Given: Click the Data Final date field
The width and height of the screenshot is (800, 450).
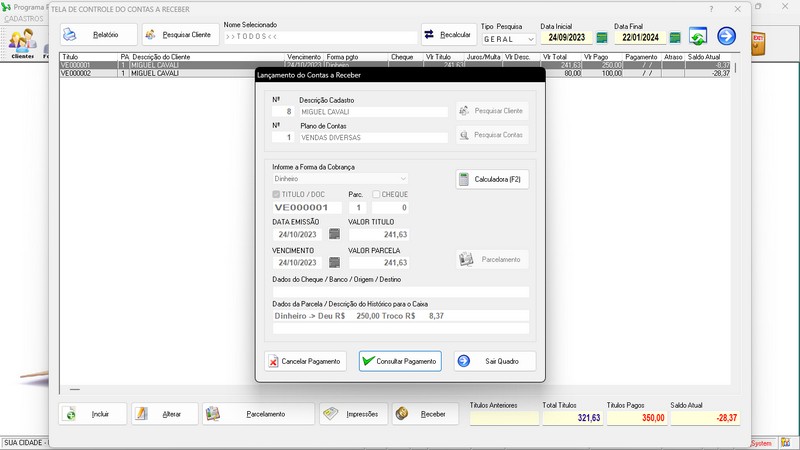Looking at the screenshot, I should [640, 37].
